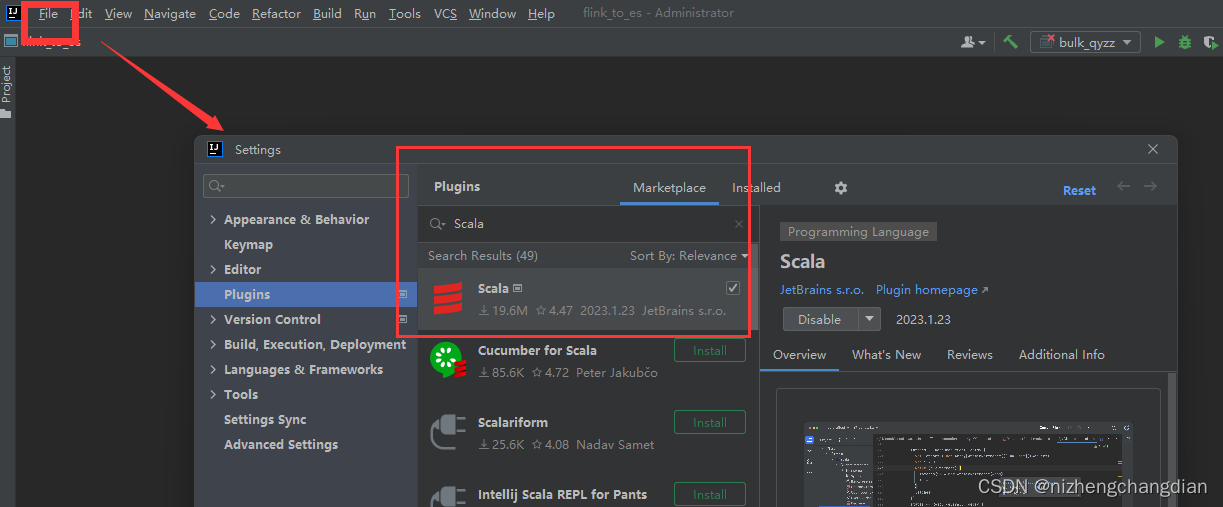Switch to the Installed plugins tab
This screenshot has width=1223, height=507.
pyautogui.click(x=756, y=188)
